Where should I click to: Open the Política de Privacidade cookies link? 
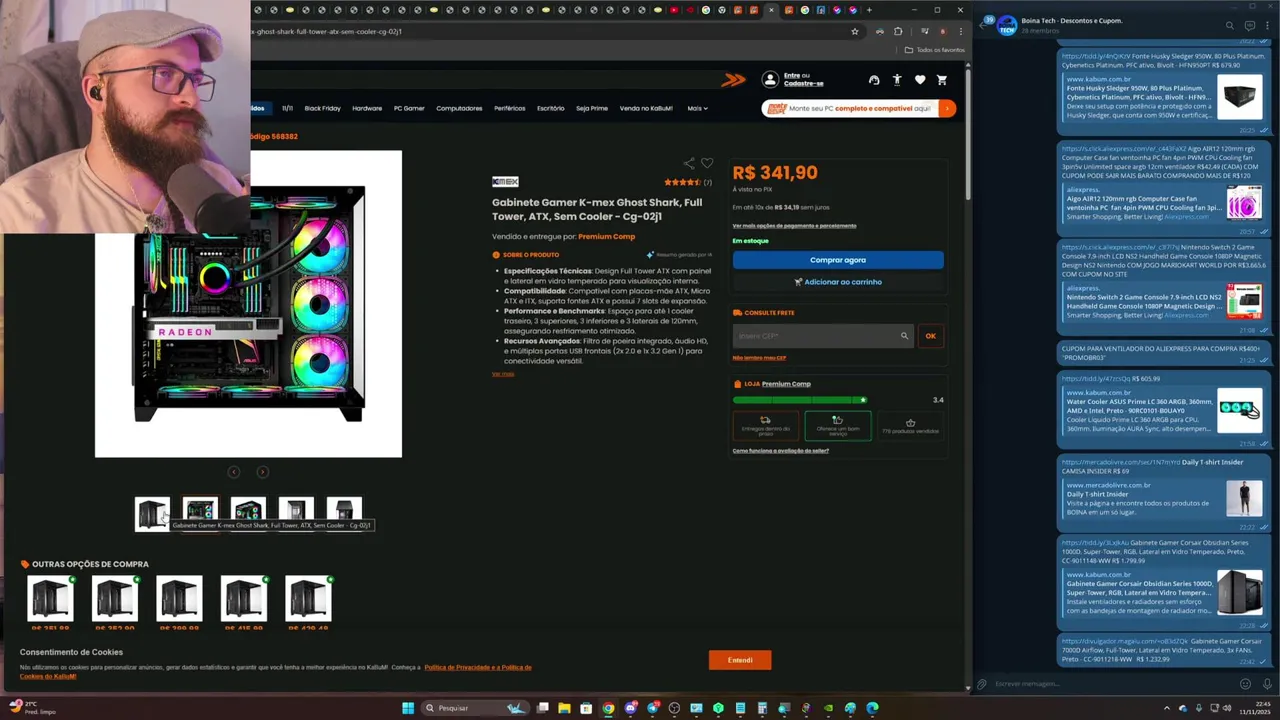(x=477, y=667)
